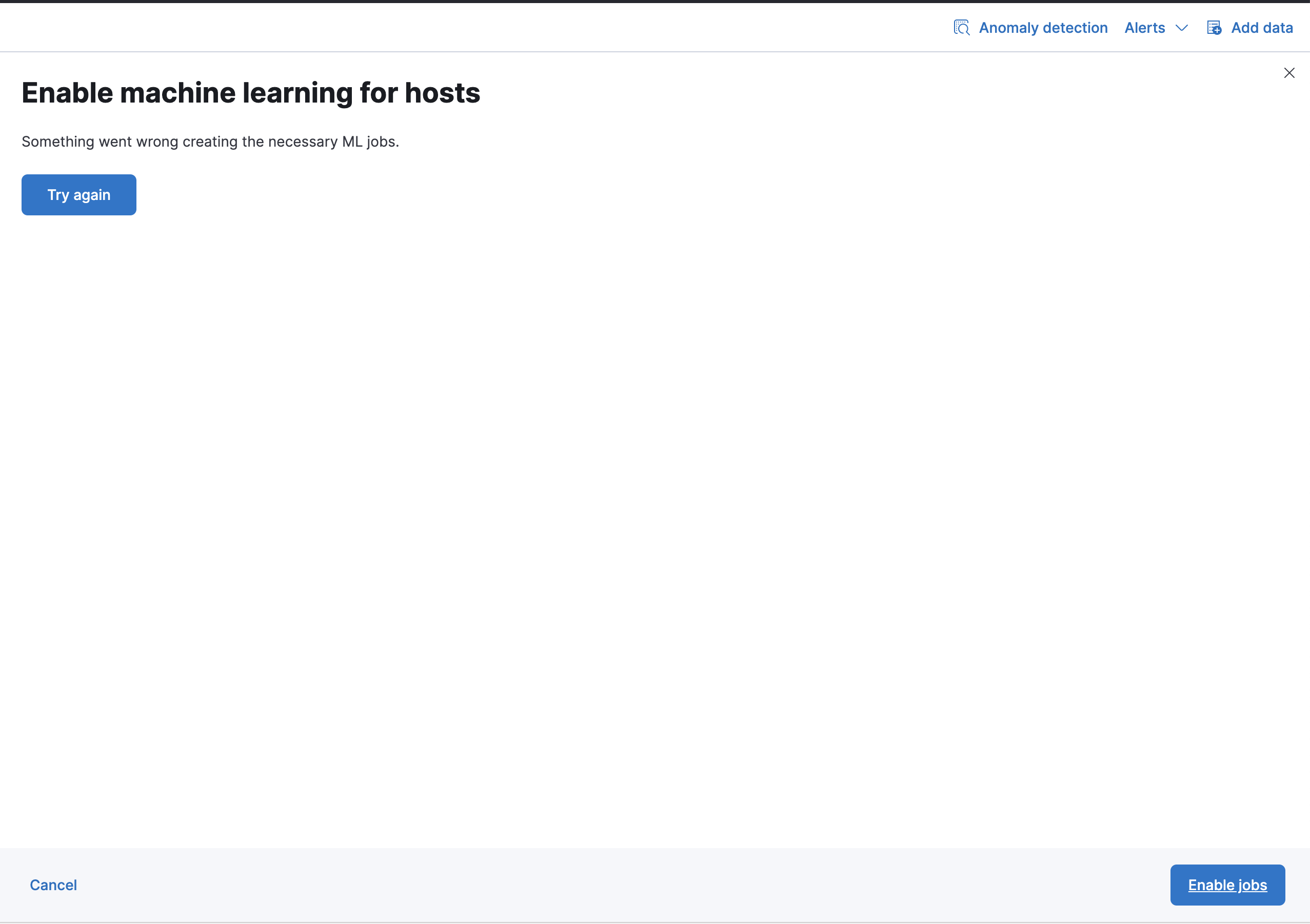1310x924 pixels.
Task: Select the underlined Enable jobs label
Action: pos(1227,885)
